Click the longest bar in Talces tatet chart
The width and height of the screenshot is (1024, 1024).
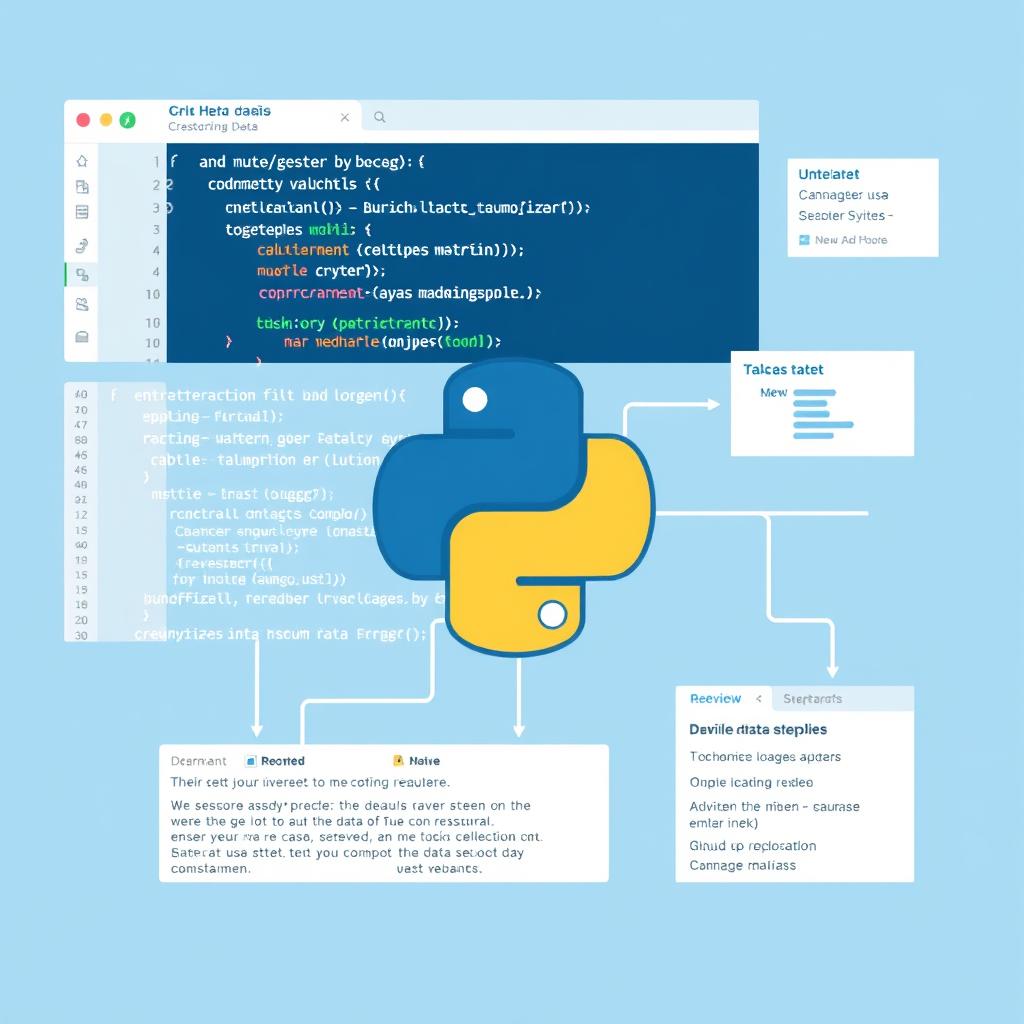click(x=823, y=425)
